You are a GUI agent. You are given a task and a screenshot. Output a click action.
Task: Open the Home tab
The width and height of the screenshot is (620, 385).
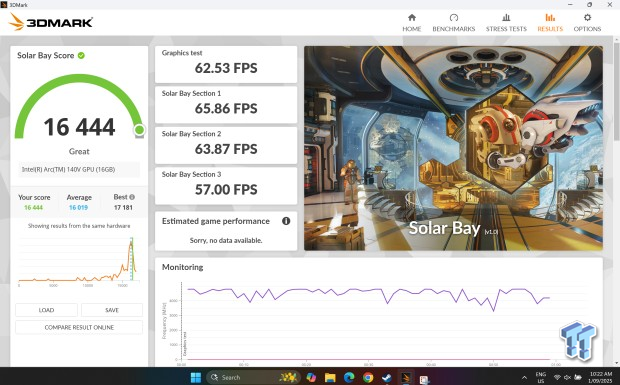coord(412,23)
